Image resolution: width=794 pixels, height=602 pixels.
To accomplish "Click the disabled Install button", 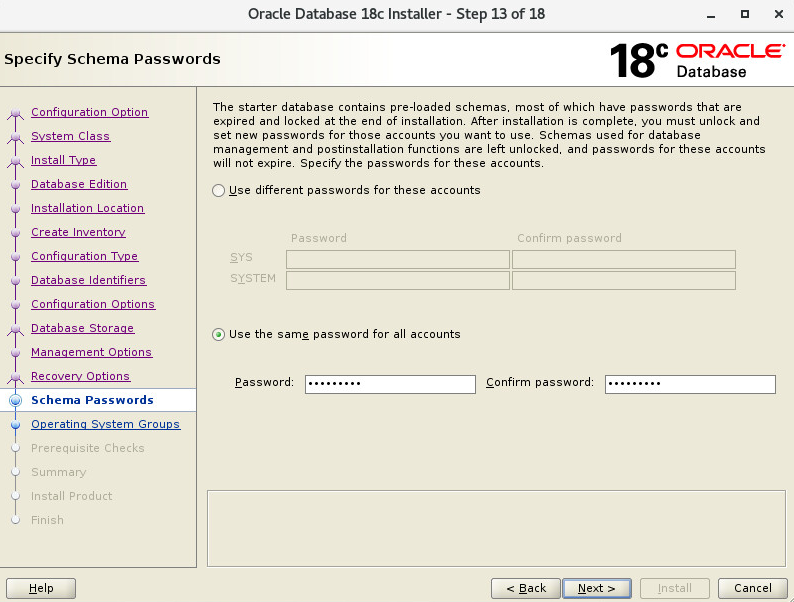I will click(674, 588).
